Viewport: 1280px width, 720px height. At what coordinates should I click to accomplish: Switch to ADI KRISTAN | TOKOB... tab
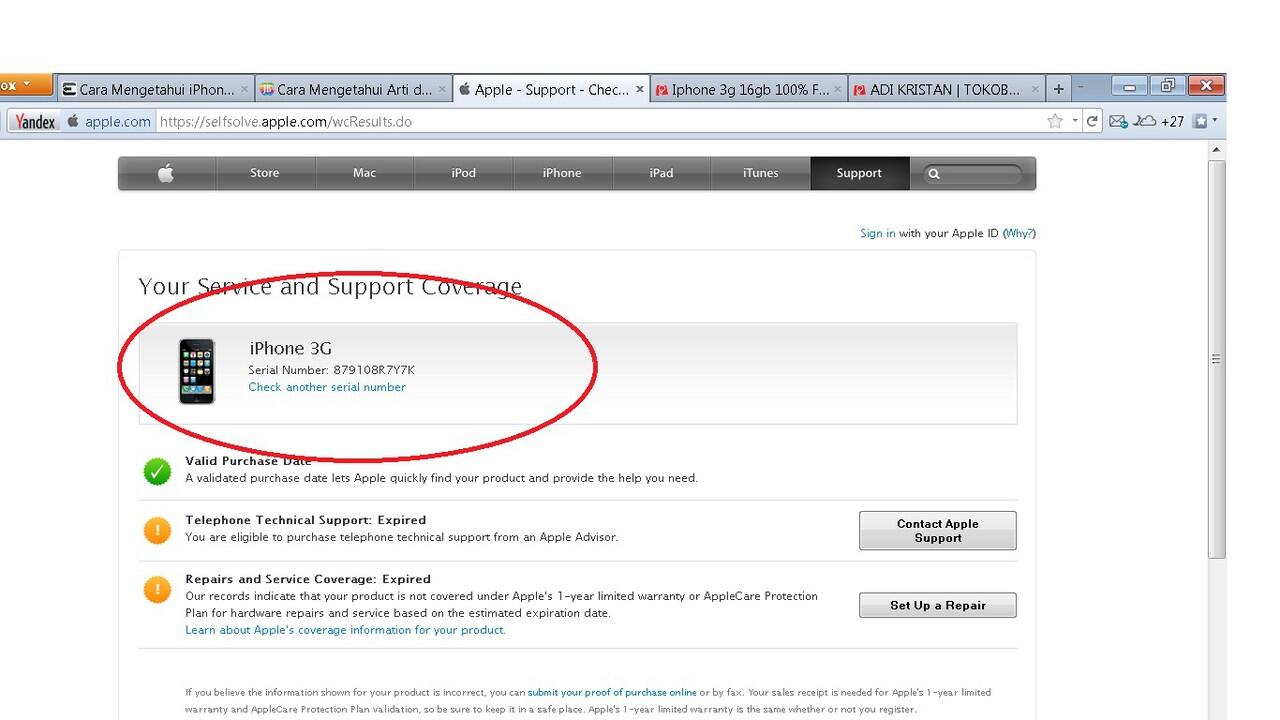tap(947, 89)
